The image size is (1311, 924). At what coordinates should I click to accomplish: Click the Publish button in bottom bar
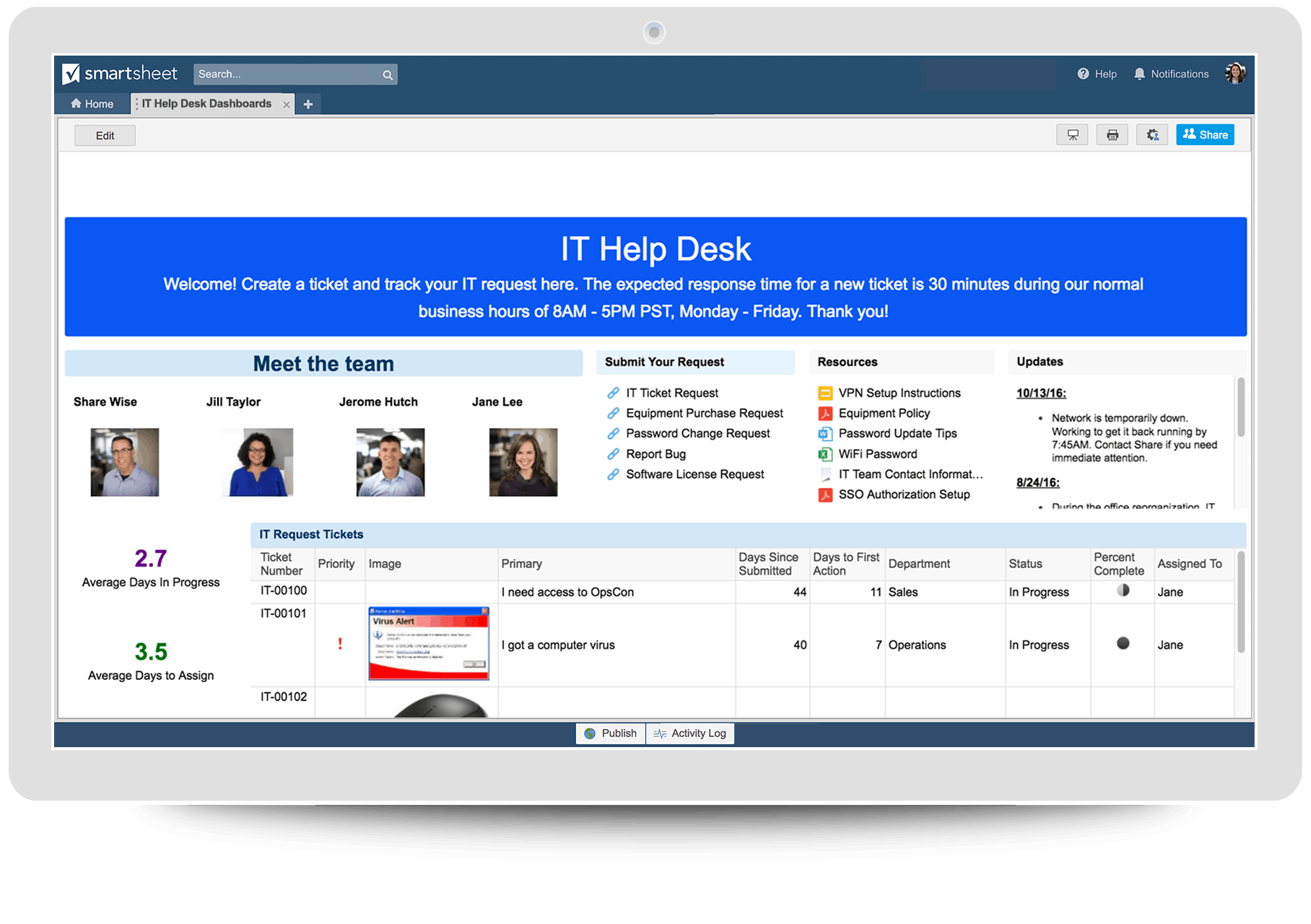tap(611, 733)
